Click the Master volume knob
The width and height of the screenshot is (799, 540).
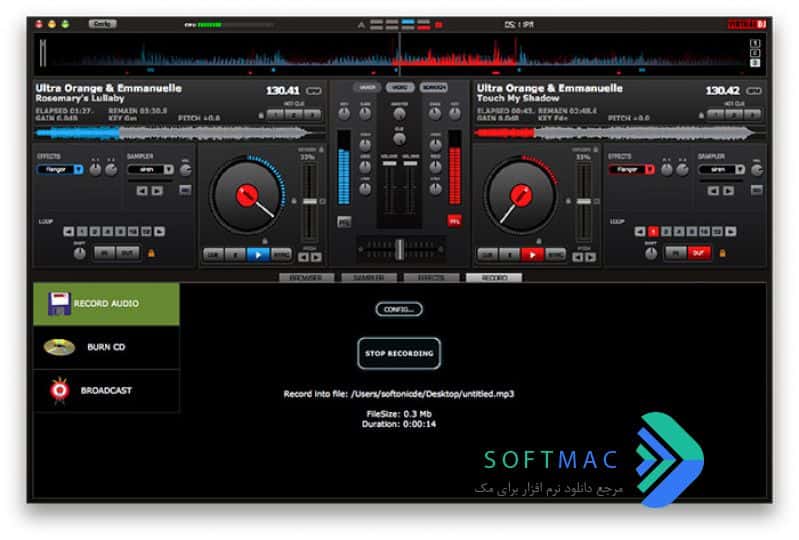pos(400,114)
